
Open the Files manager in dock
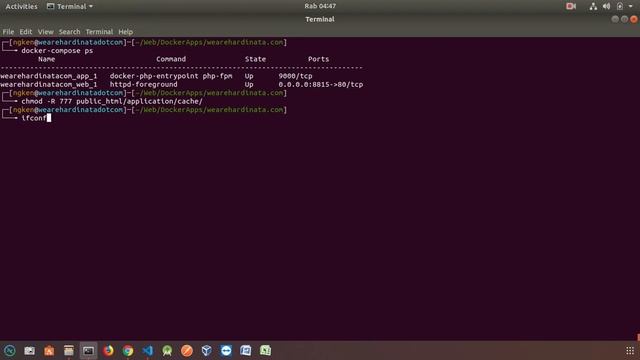pos(69,351)
